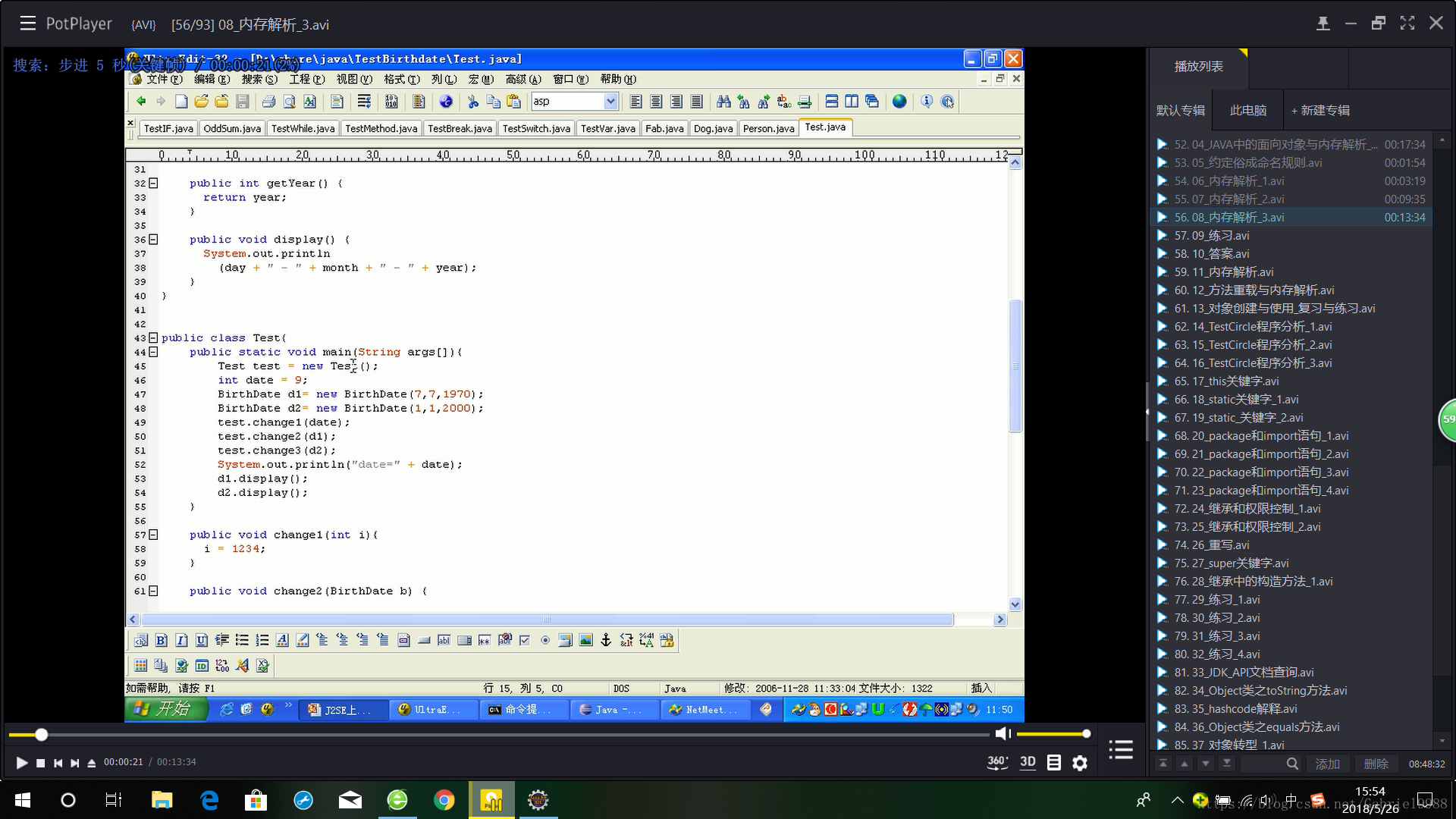The height and width of the screenshot is (819, 1456).
Task: Switch to TestMethod.java tab in UltraEdit
Action: click(x=381, y=129)
